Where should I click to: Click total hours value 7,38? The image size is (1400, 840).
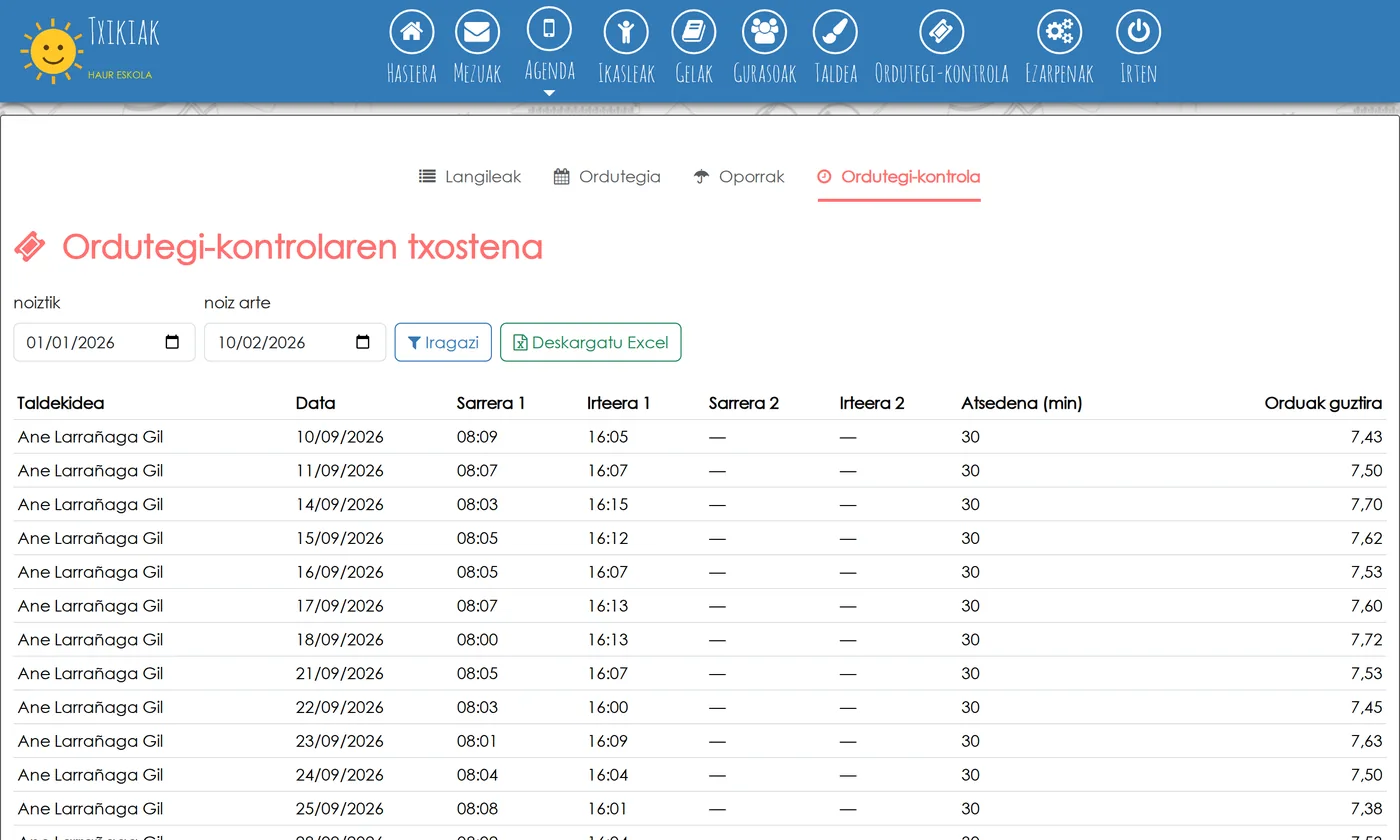pos(1366,808)
